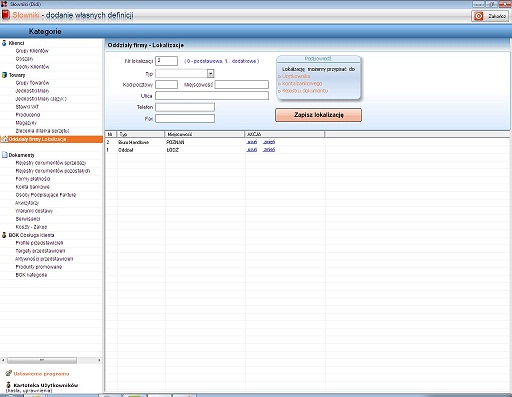512x397 pixels.
Task: Select Produkty promowane in the BOK section
Action: pyautogui.click(x=39, y=267)
